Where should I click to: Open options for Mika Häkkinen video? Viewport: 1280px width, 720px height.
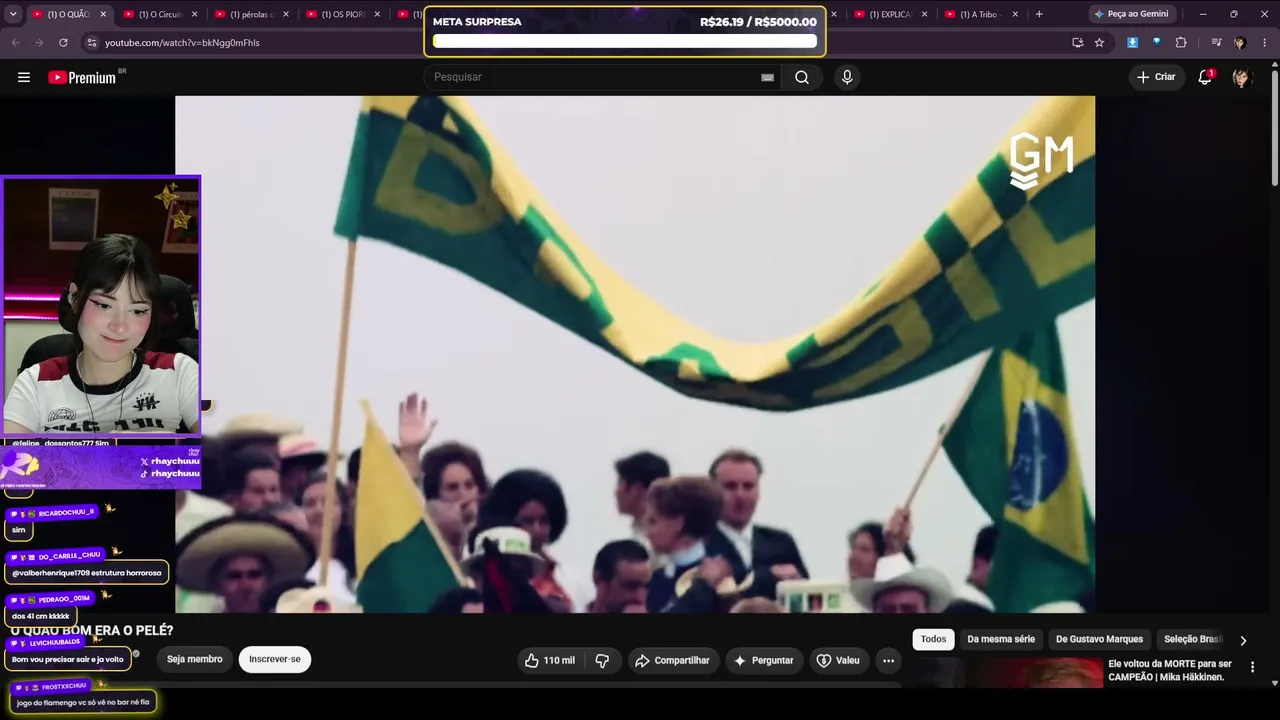1252,667
